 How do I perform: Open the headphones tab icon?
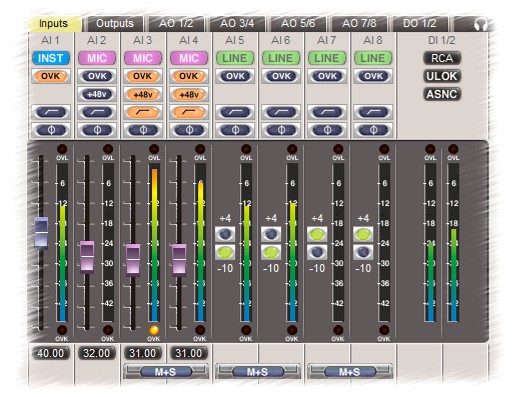(x=480, y=24)
